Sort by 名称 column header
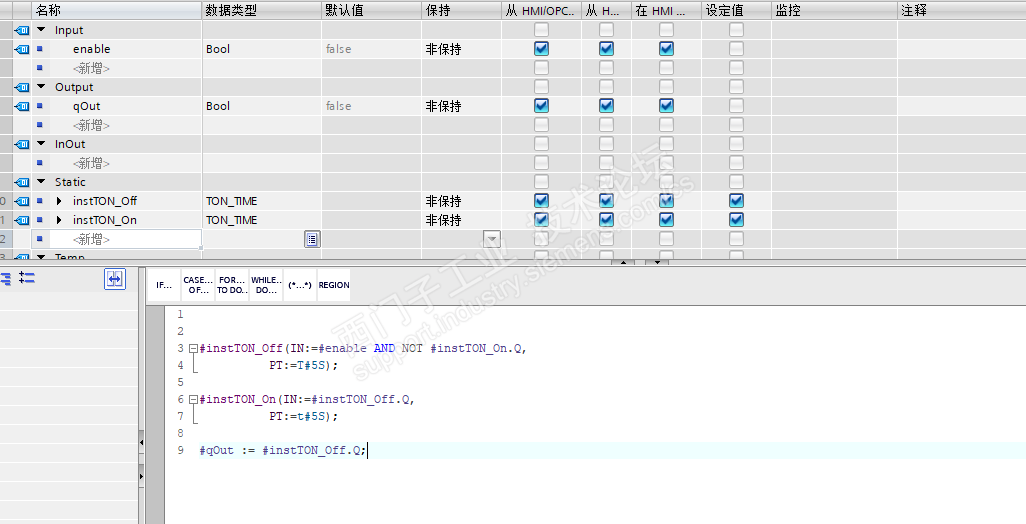The height and width of the screenshot is (524, 1026). pos(116,10)
